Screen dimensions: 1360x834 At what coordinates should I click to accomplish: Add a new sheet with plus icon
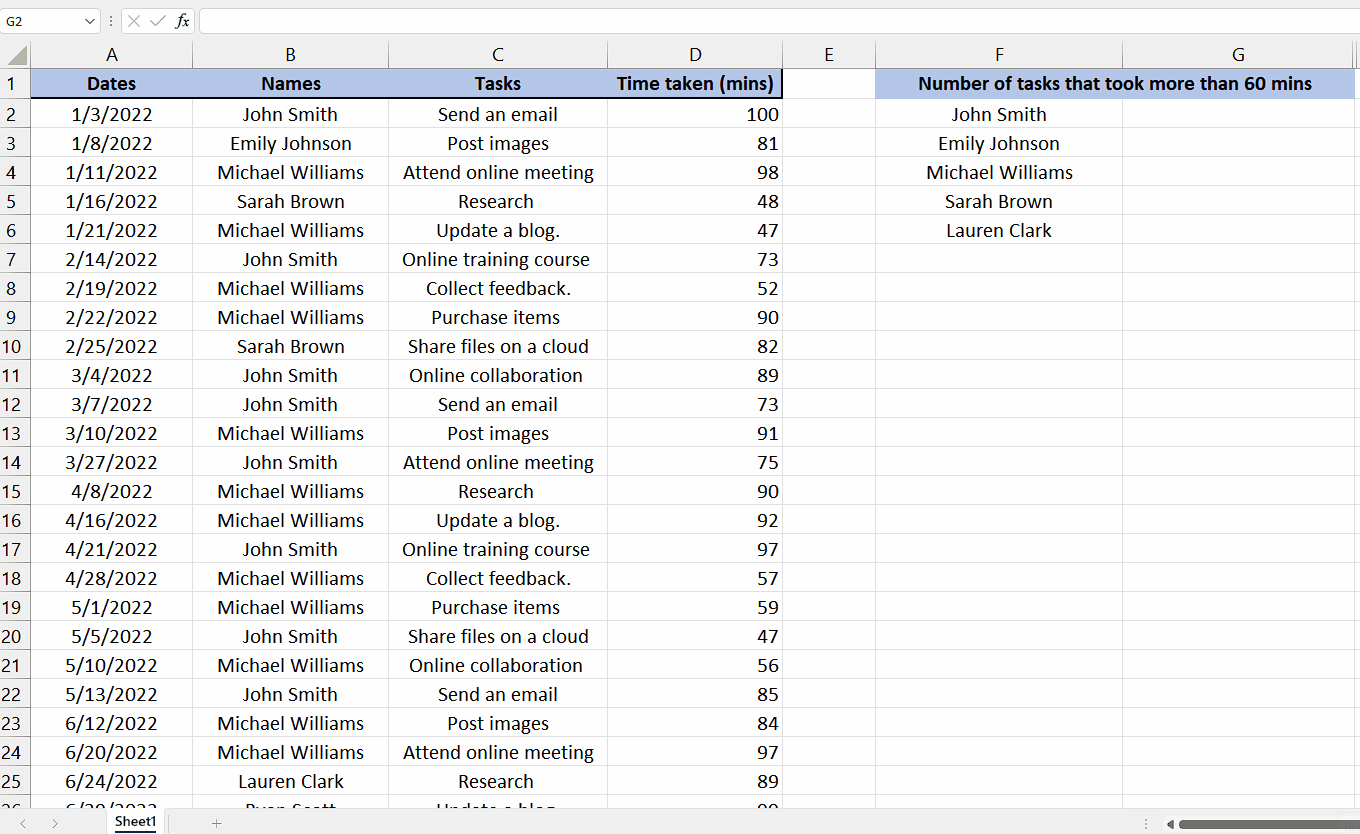[216, 823]
